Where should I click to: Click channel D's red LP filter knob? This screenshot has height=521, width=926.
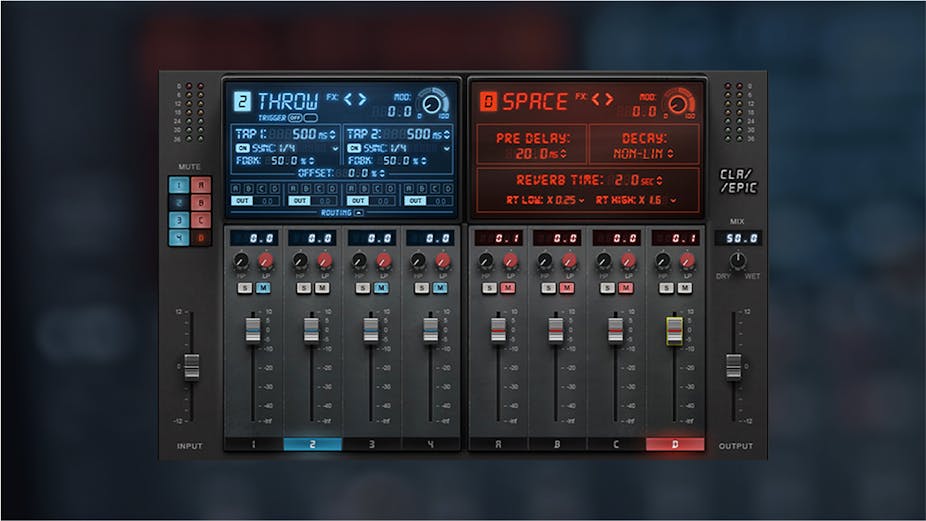pos(686,262)
